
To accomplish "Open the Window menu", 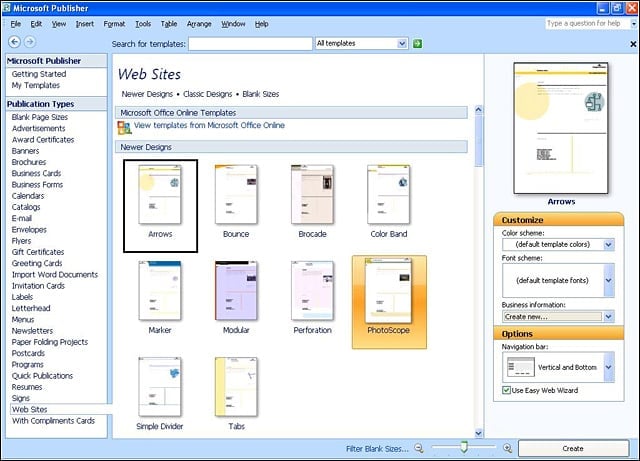I will (233, 24).
